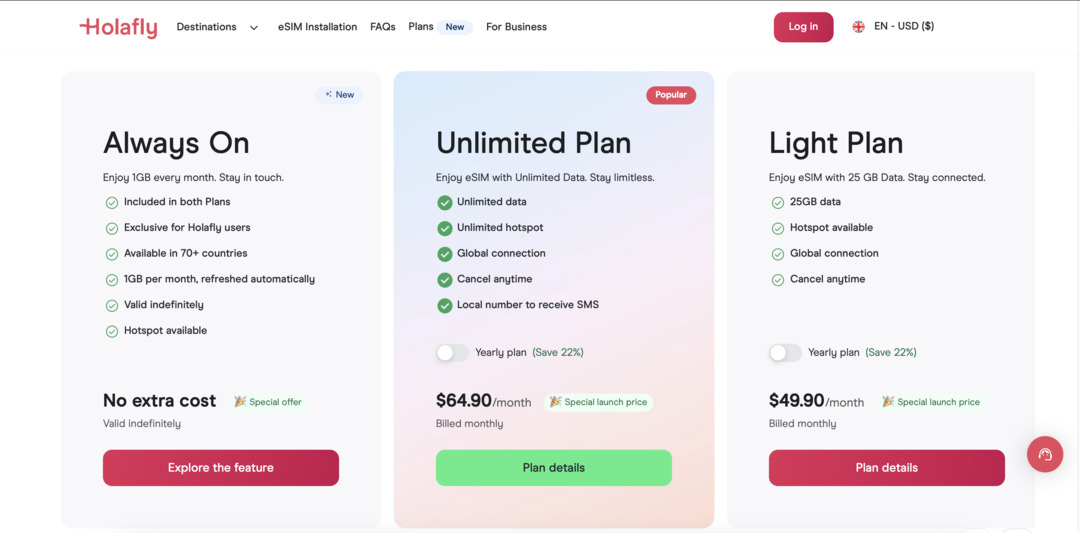Click the chevron arrow next to Destinations
Image resolution: width=1080 pixels, height=533 pixels.
254,28
